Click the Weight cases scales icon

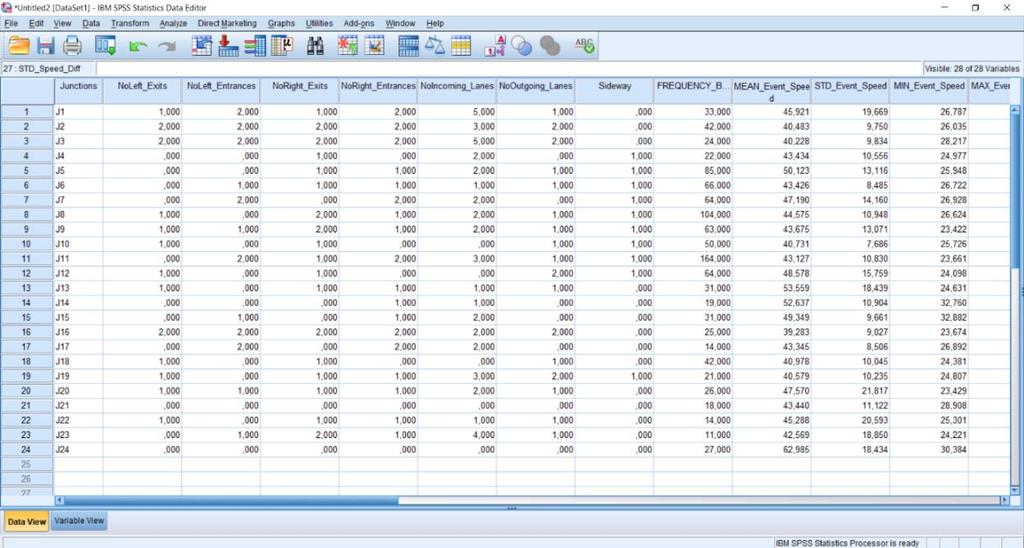pos(434,46)
